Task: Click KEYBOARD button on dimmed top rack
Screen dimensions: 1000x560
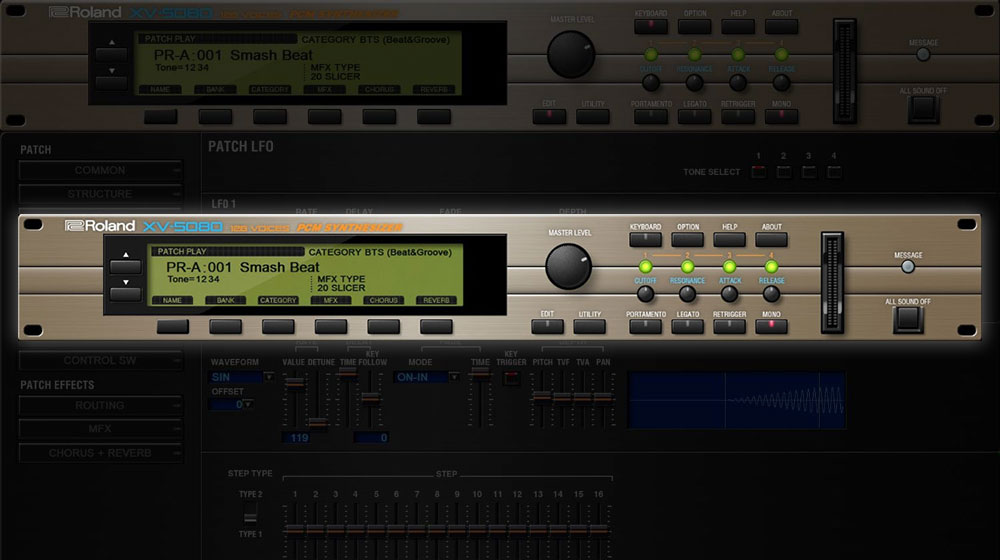Action: pos(651,27)
